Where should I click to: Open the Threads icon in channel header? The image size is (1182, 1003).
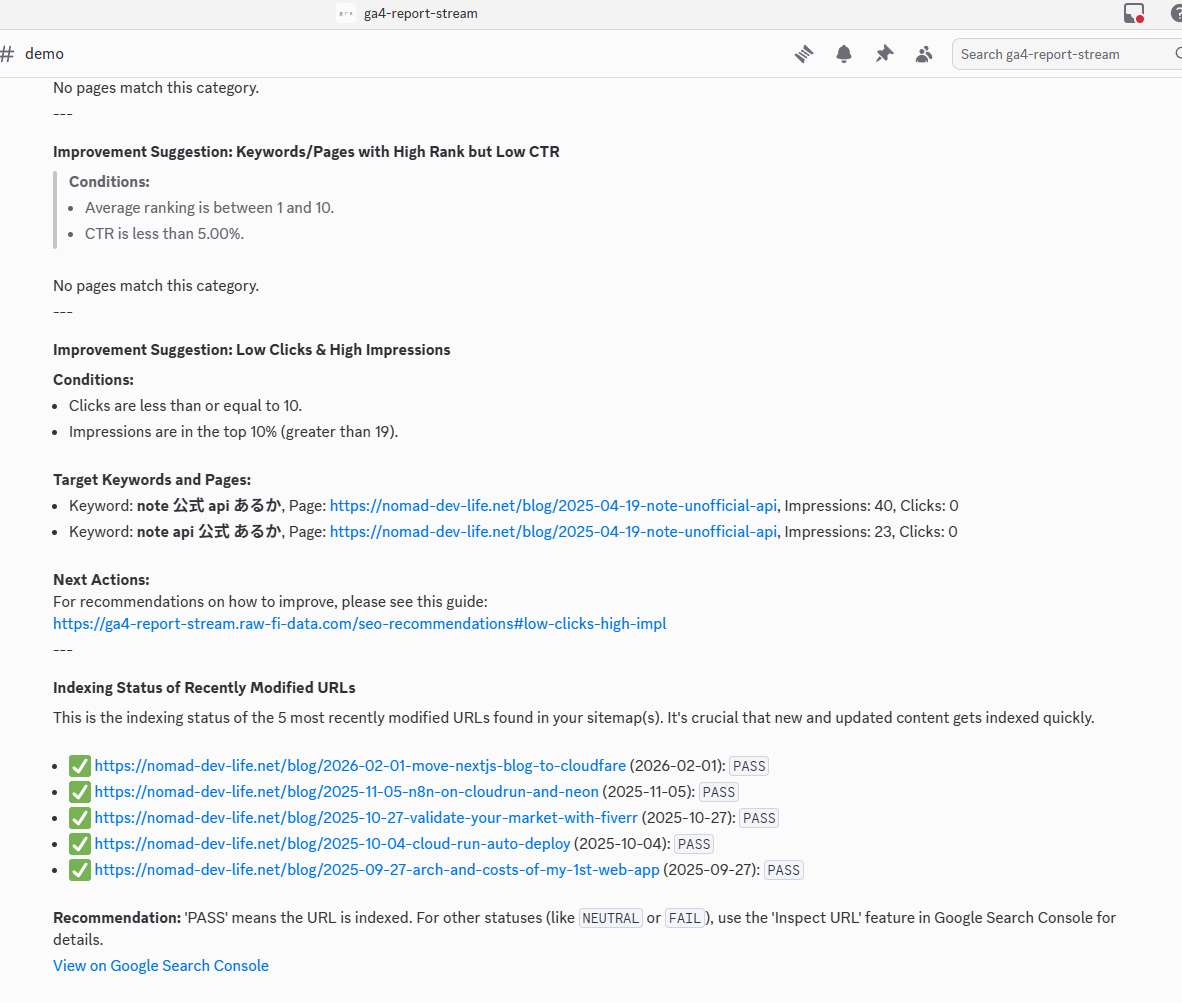(804, 54)
